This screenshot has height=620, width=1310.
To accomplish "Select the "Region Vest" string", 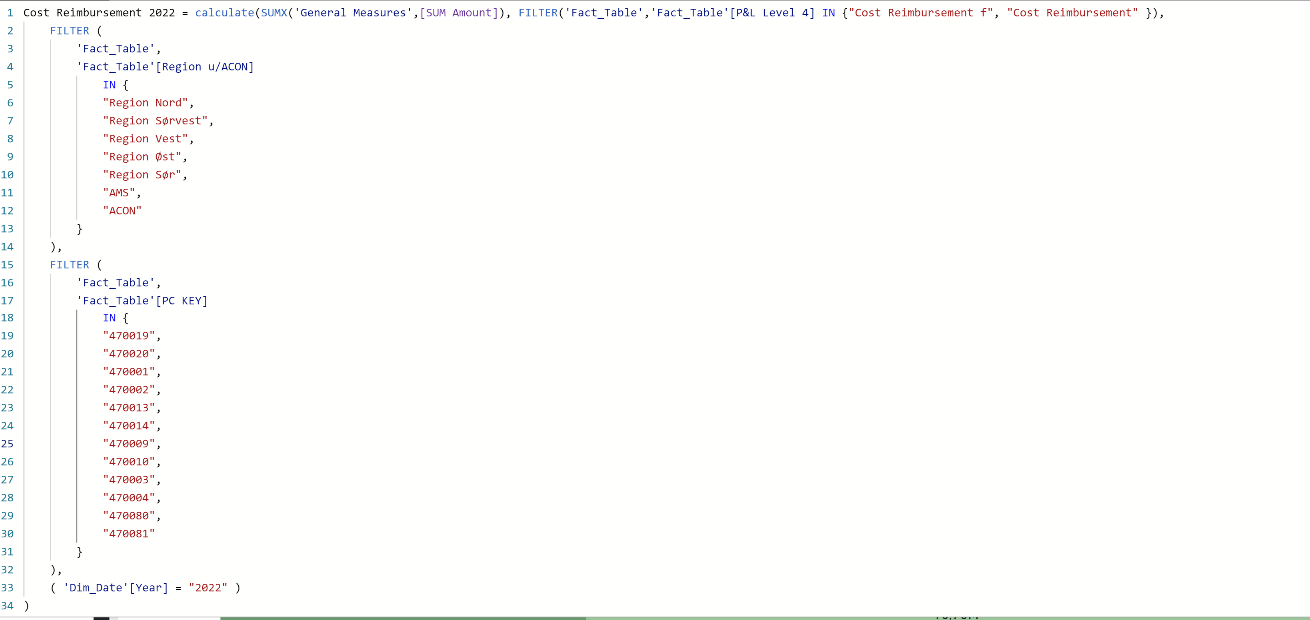I will [148, 138].
